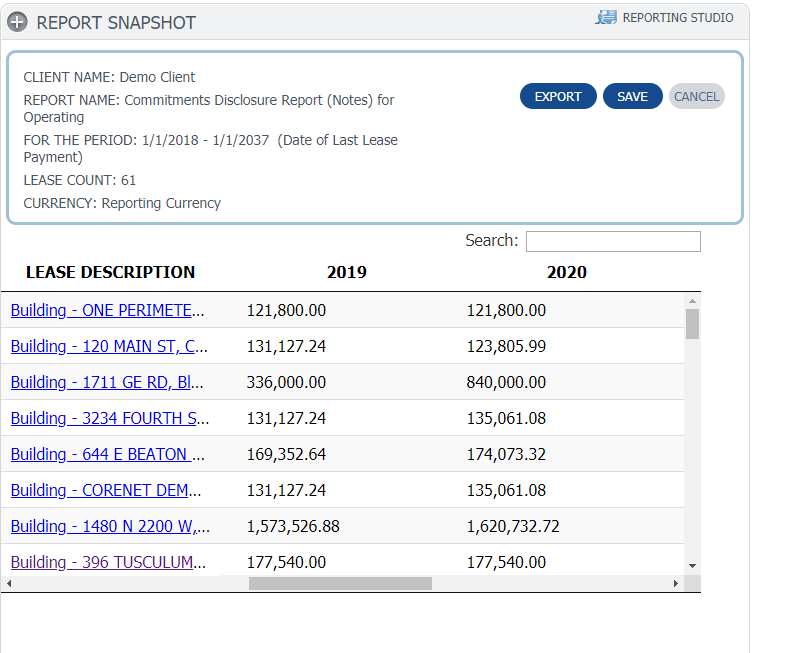Open Building - ONE PERIMETE... lease link
810x653 pixels.
point(107,310)
